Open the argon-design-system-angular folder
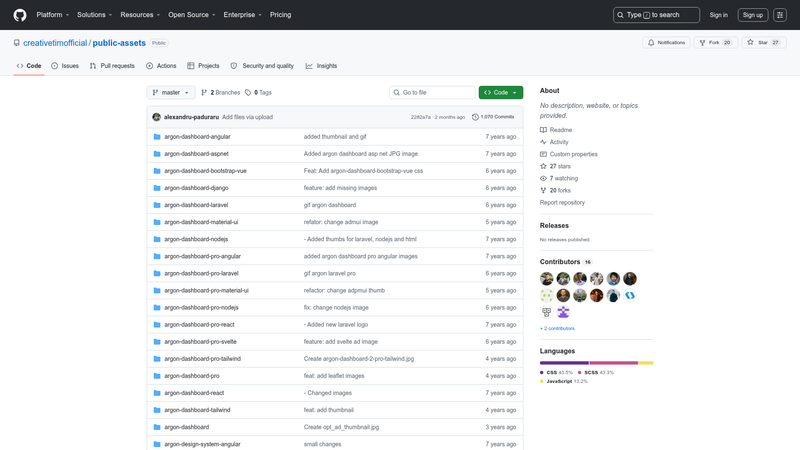This screenshot has width=800, height=450. (x=202, y=444)
